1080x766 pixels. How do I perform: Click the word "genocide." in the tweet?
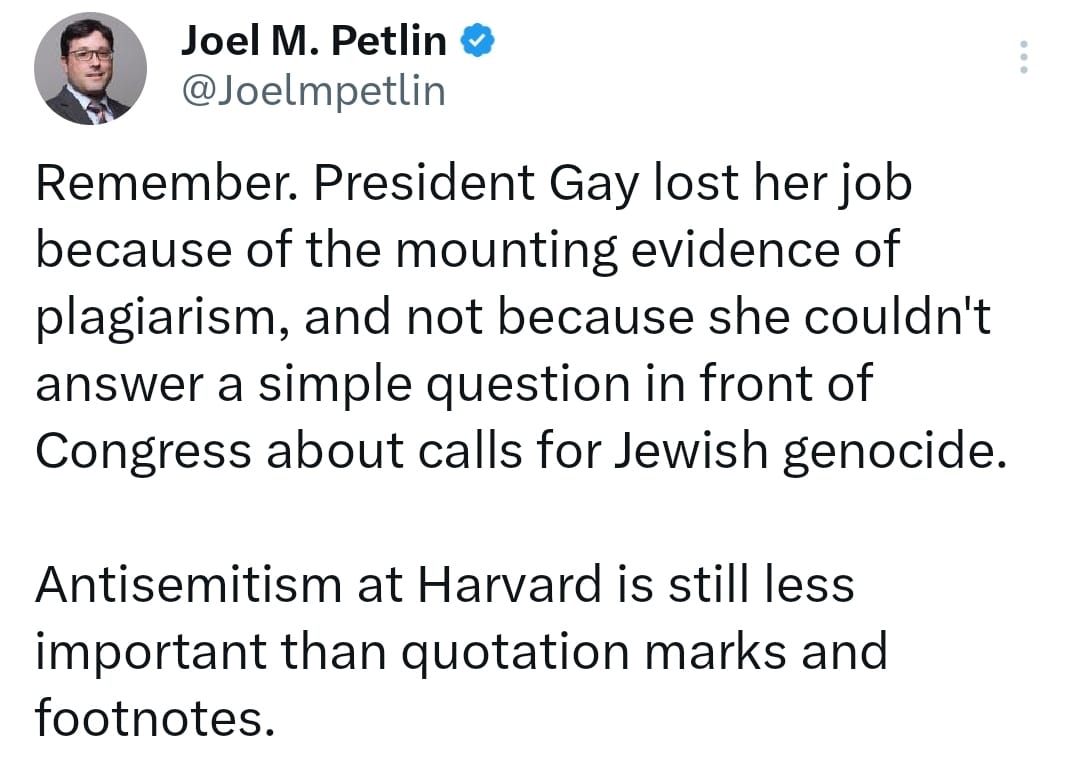click(891, 450)
